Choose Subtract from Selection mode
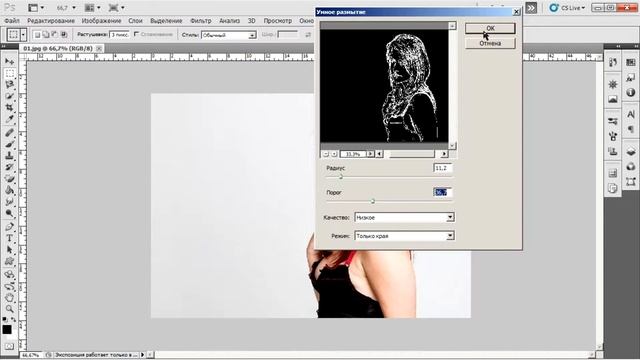The image size is (640, 360). (55, 35)
